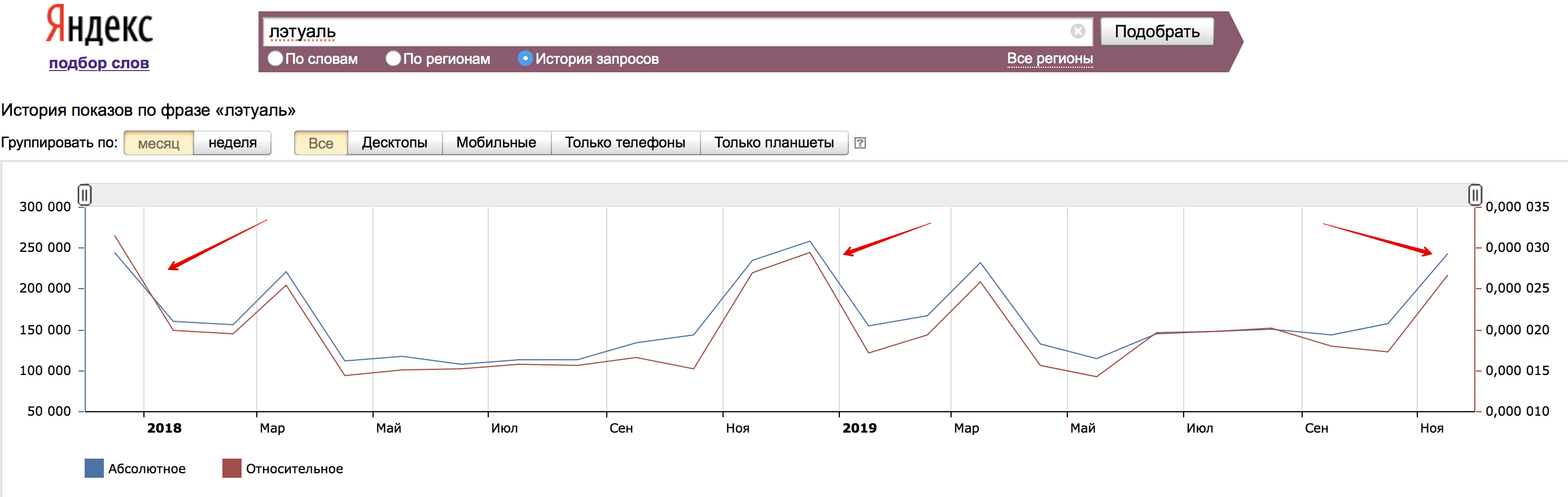Click the range selector bar above chart
The image size is (1568, 497).
[x=779, y=195]
